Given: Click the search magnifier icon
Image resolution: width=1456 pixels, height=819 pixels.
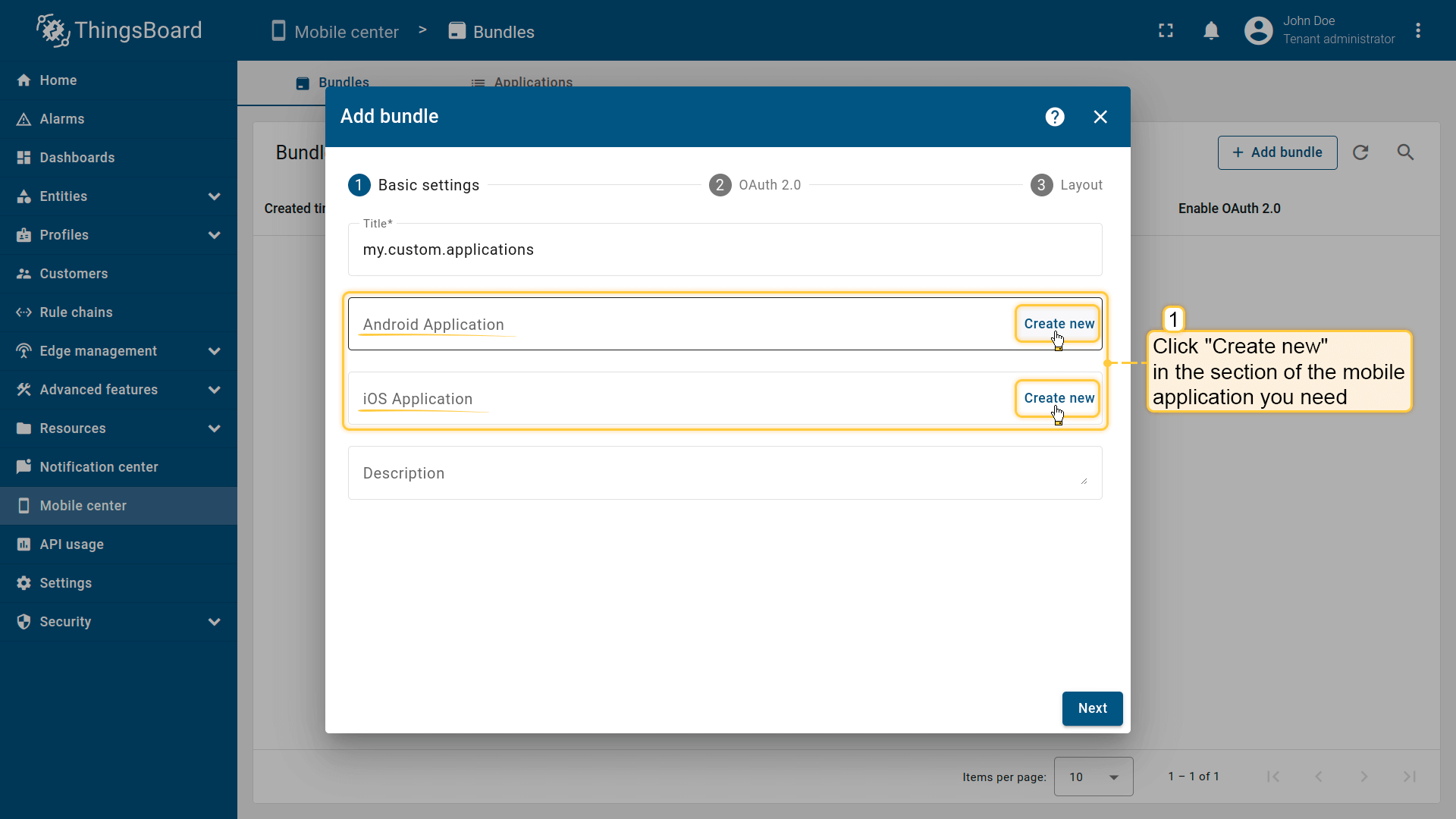Looking at the screenshot, I should tap(1405, 152).
